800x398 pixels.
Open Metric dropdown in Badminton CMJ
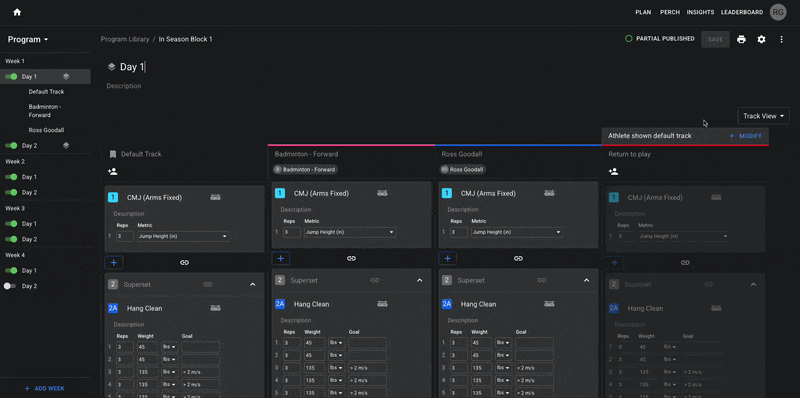click(349, 232)
